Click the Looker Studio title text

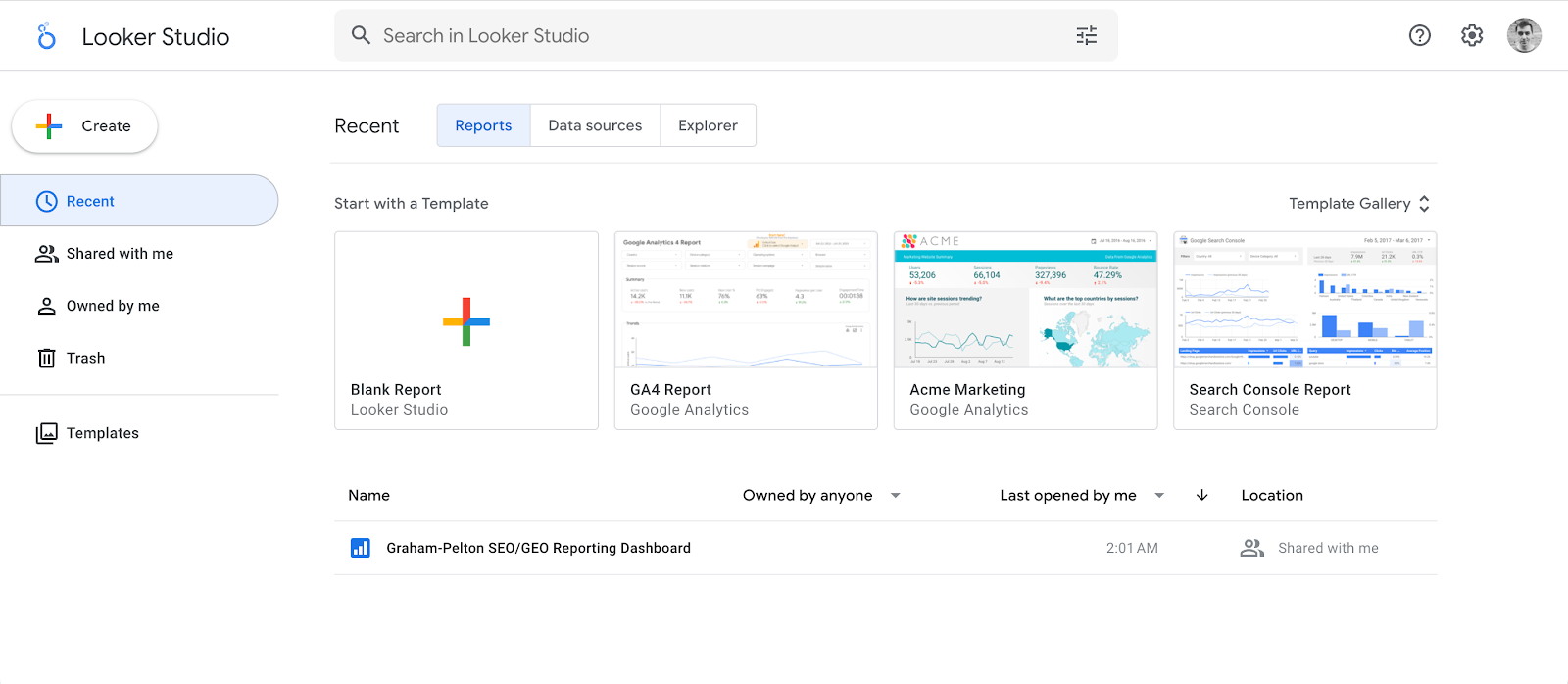point(156,36)
